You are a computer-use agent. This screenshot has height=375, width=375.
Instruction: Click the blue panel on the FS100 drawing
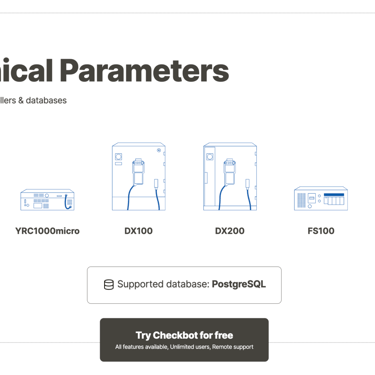[x=334, y=195]
